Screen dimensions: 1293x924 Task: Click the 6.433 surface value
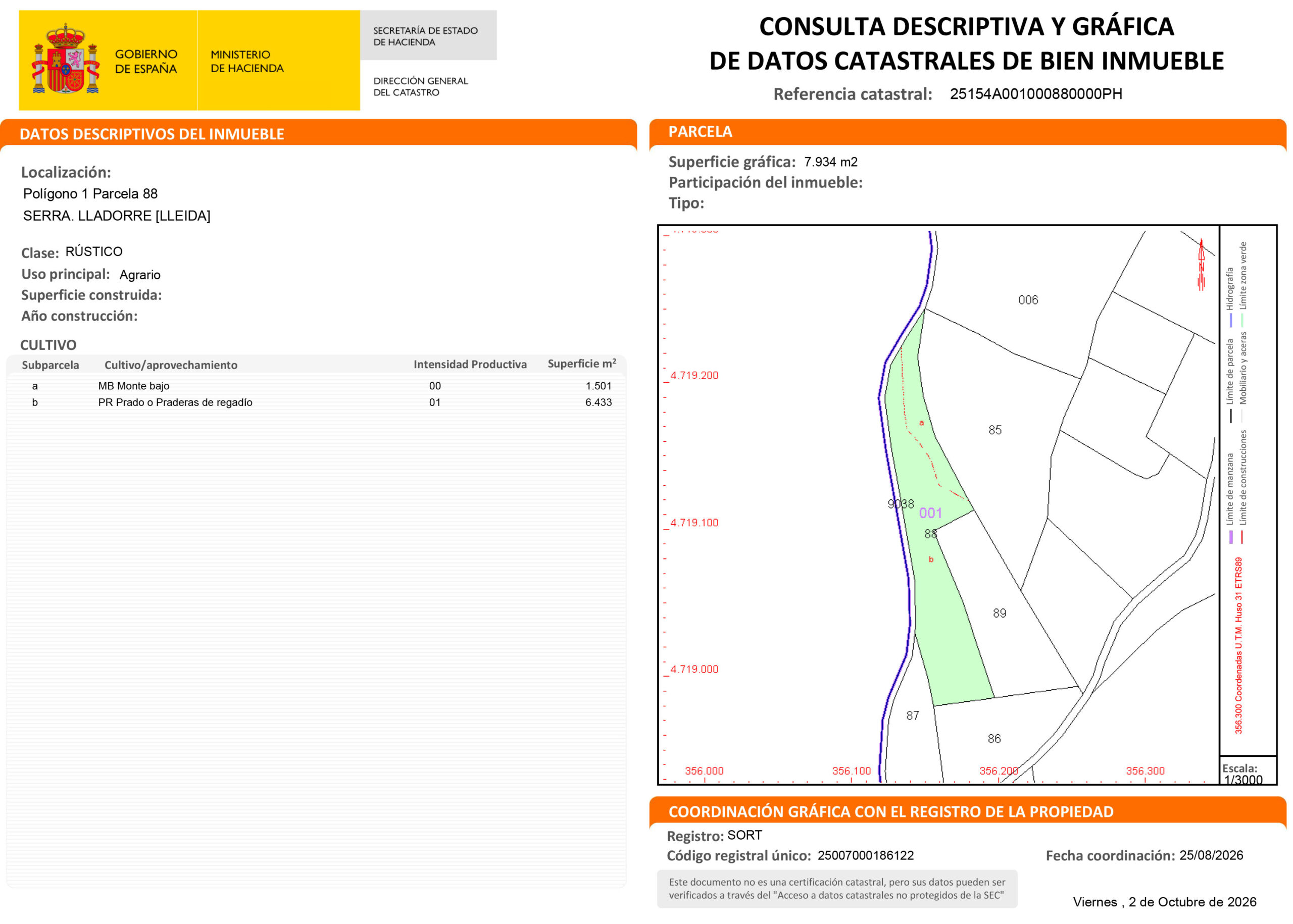tap(599, 402)
